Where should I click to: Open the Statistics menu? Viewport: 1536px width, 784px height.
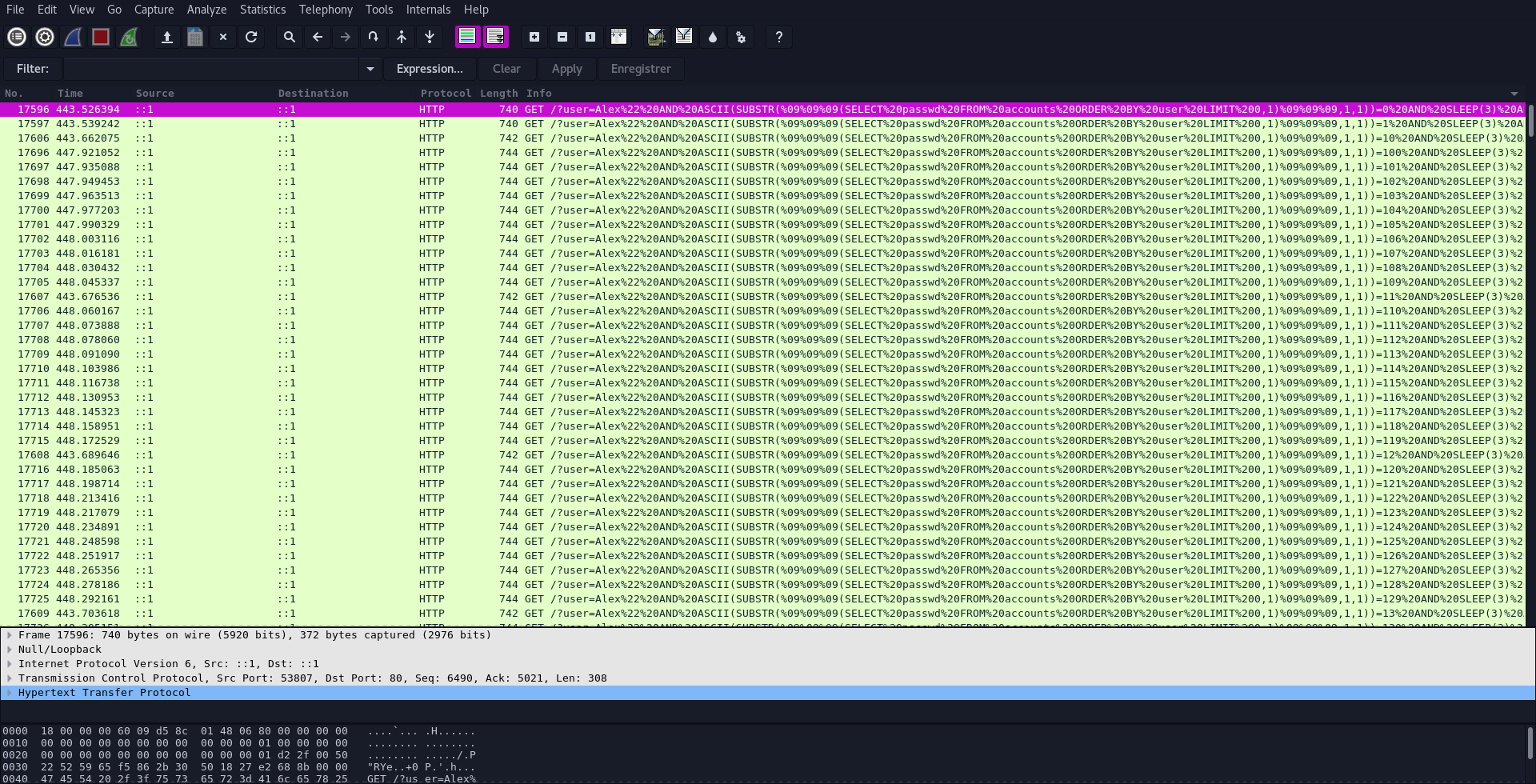click(262, 10)
